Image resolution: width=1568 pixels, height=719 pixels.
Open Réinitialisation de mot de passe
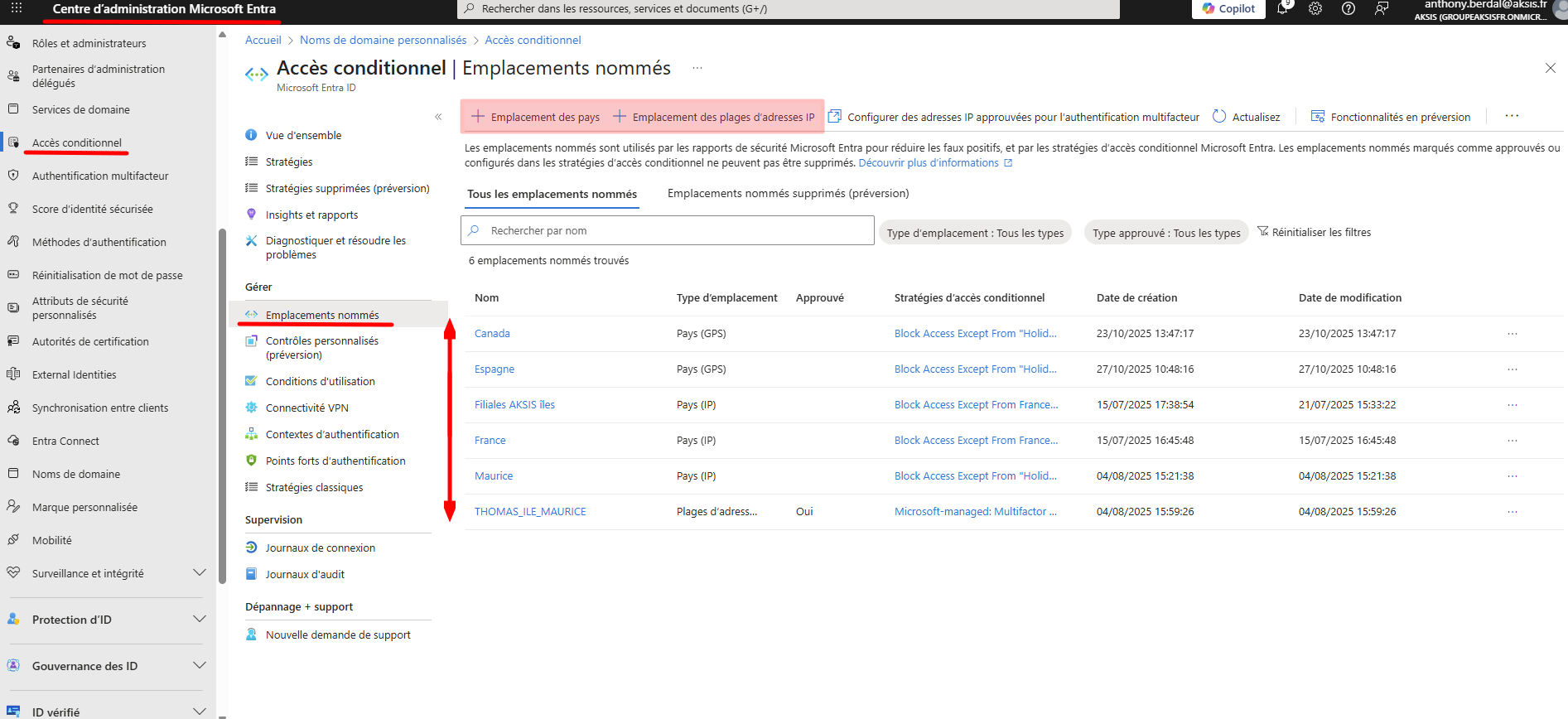(x=108, y=275)
